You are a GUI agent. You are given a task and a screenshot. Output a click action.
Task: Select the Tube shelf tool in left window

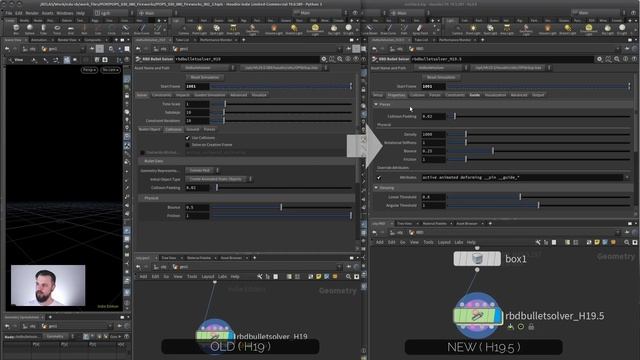(x=43, y=29)
